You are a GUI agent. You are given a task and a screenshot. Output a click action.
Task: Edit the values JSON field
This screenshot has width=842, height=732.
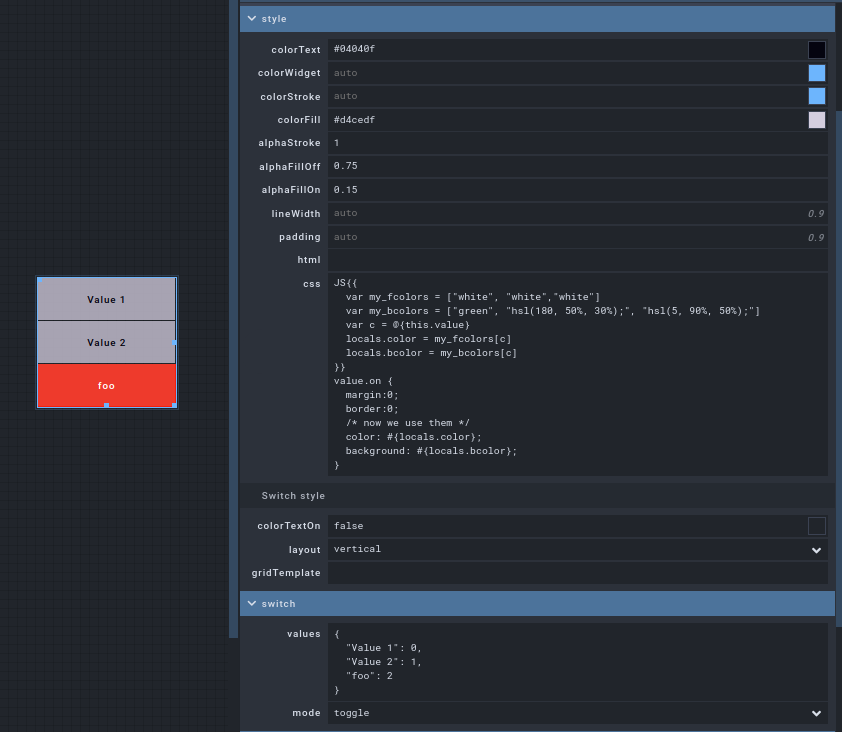(x=577, y=661)
